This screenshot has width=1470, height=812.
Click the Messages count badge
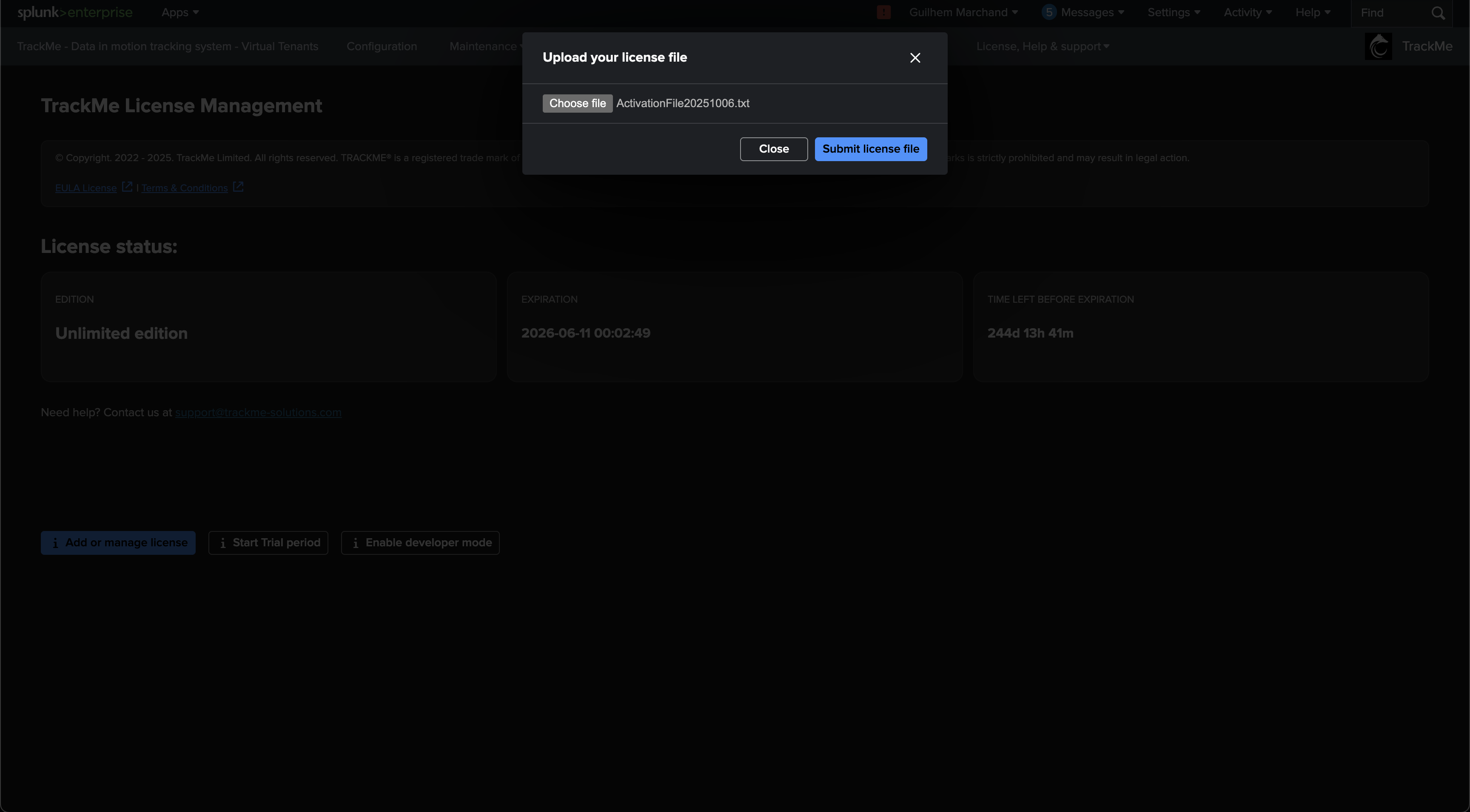click(x=1048, y=13)
